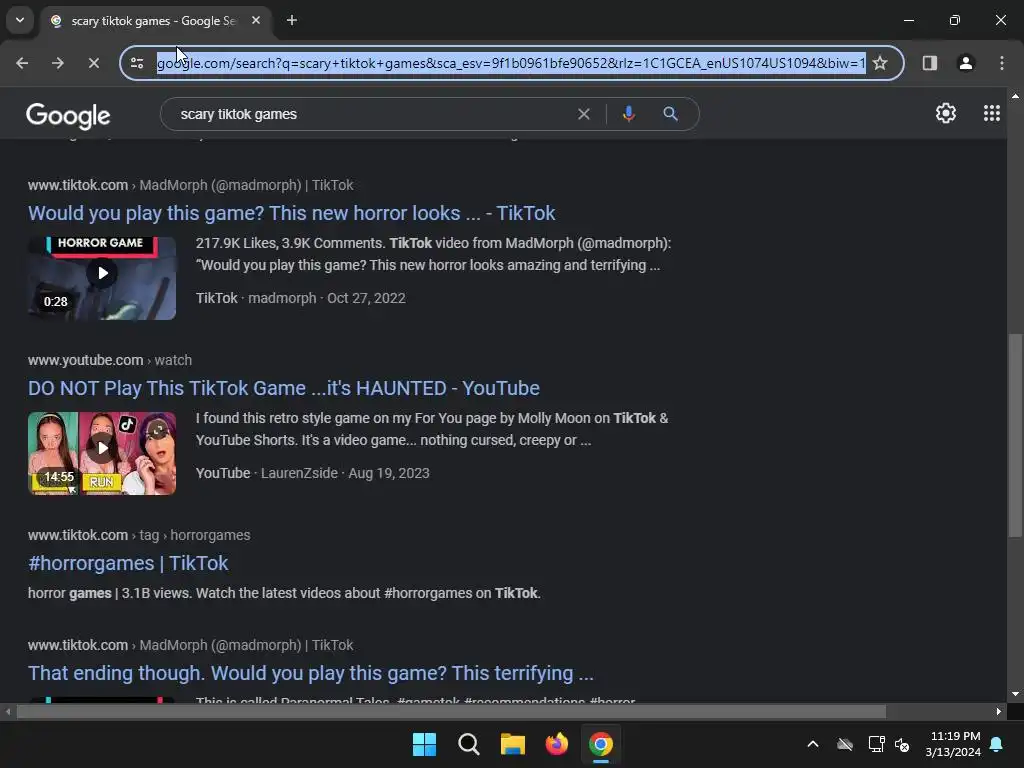Click the vertical scrollbar up arrow
The height and width of the screenshot is (768, 1024).
tap(1015, 96)
